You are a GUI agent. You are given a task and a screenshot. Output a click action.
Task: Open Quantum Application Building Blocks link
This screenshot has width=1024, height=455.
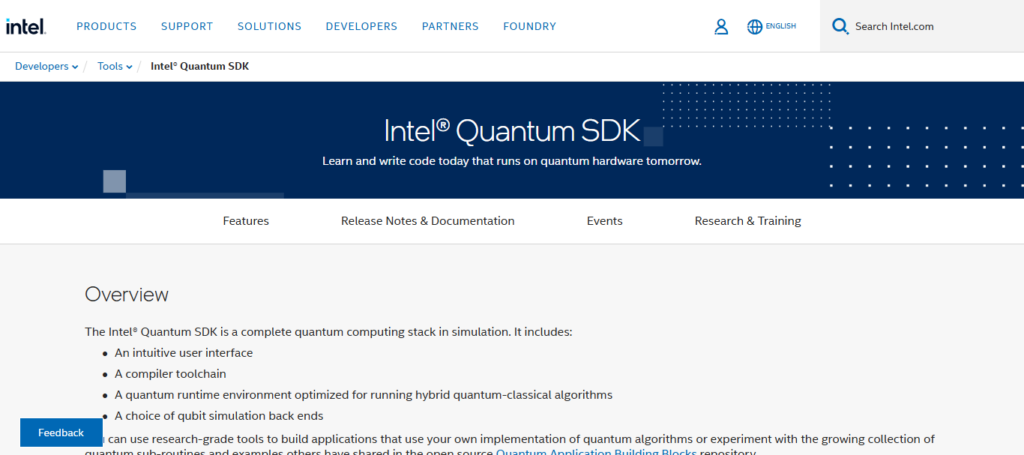596,452
